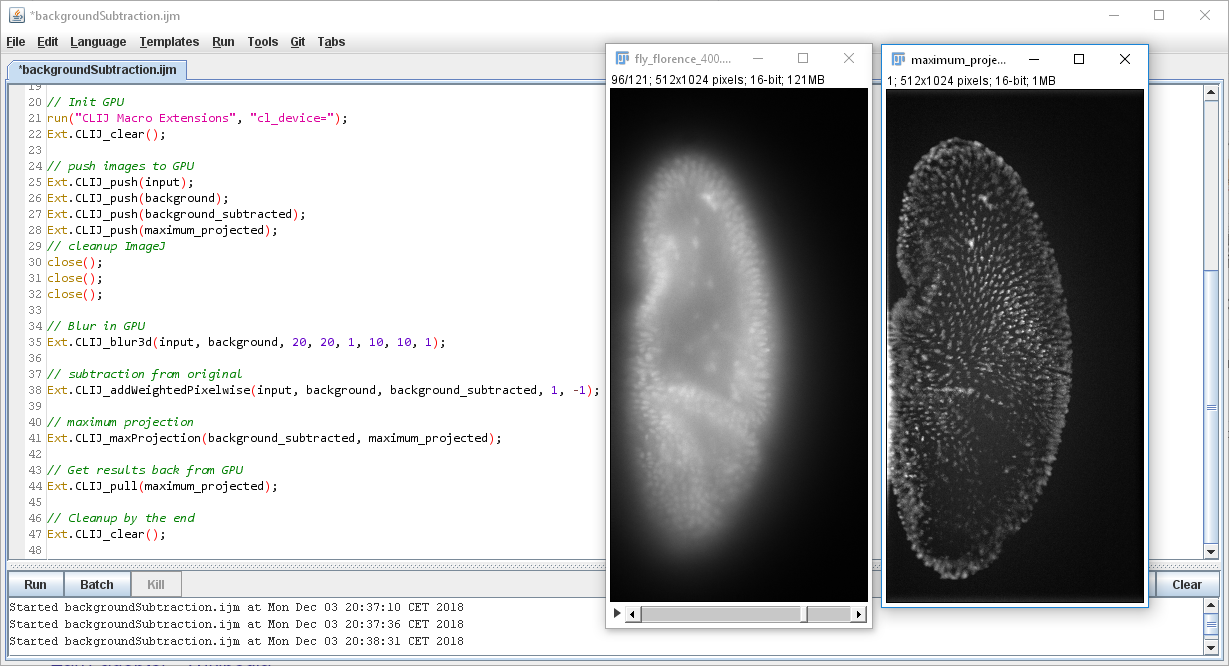Open the Language menu

pos(98,42)
